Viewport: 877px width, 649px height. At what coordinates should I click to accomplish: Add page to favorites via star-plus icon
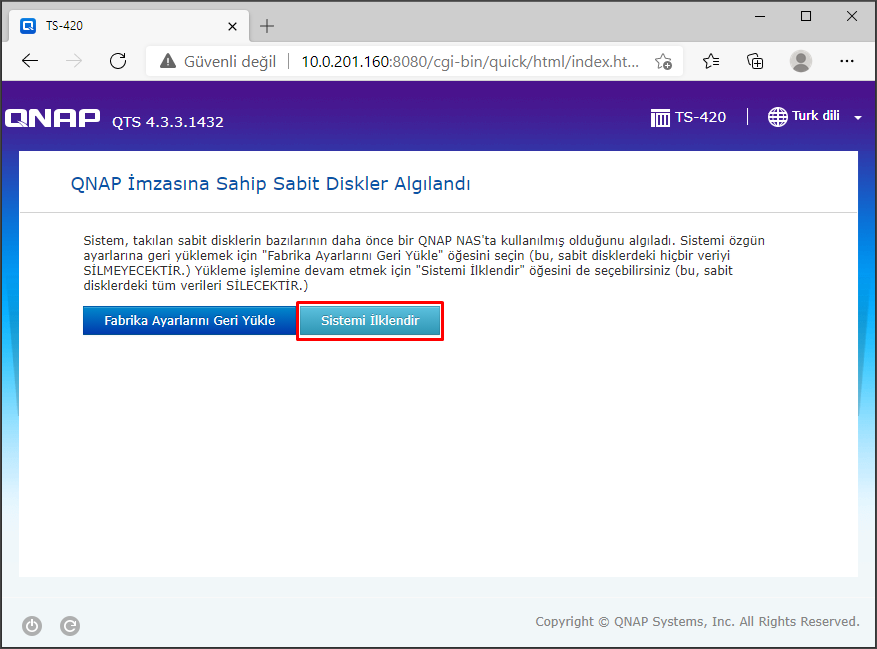(663, 62)
